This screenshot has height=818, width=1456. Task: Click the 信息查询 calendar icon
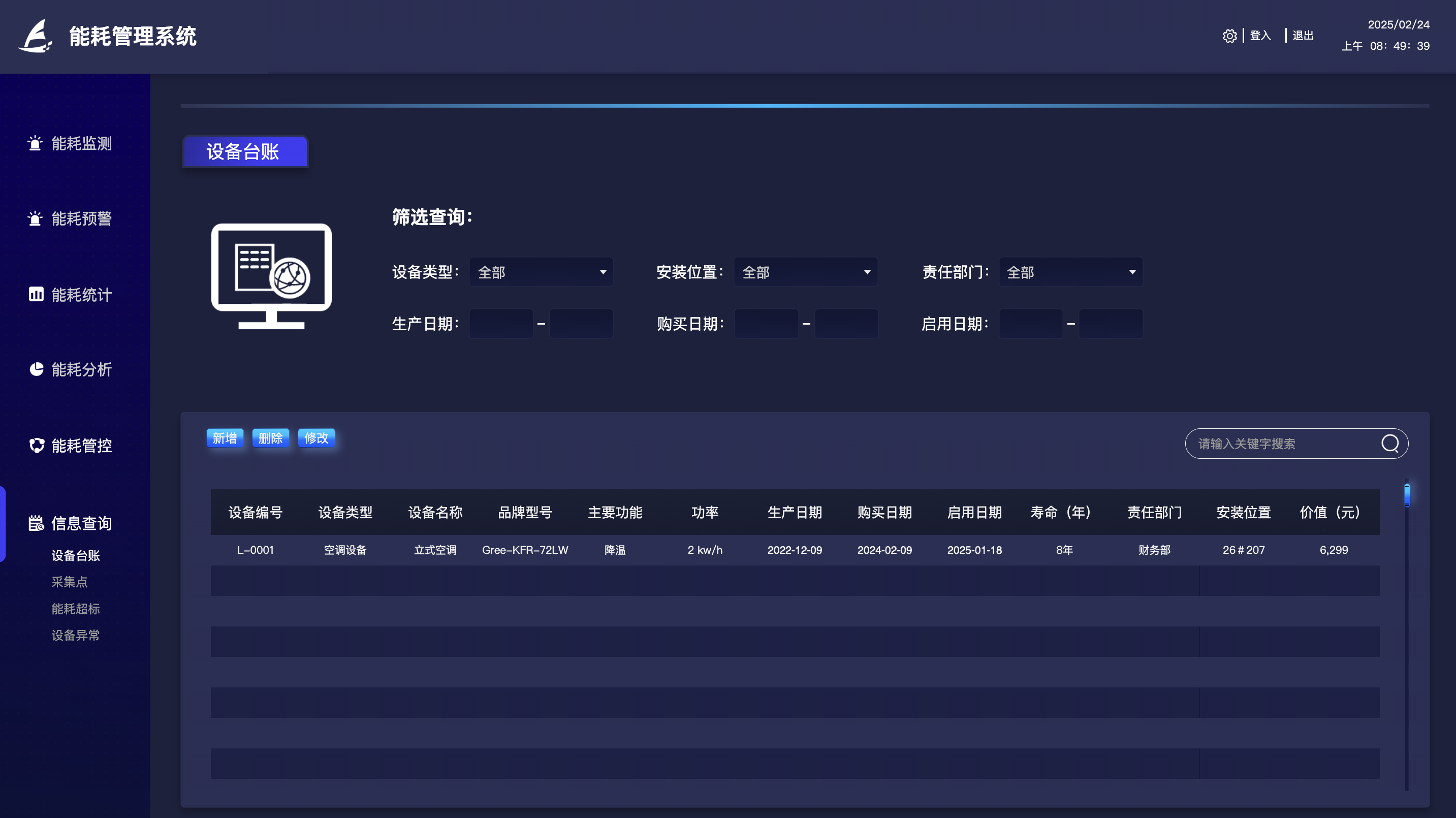point(36,523)
